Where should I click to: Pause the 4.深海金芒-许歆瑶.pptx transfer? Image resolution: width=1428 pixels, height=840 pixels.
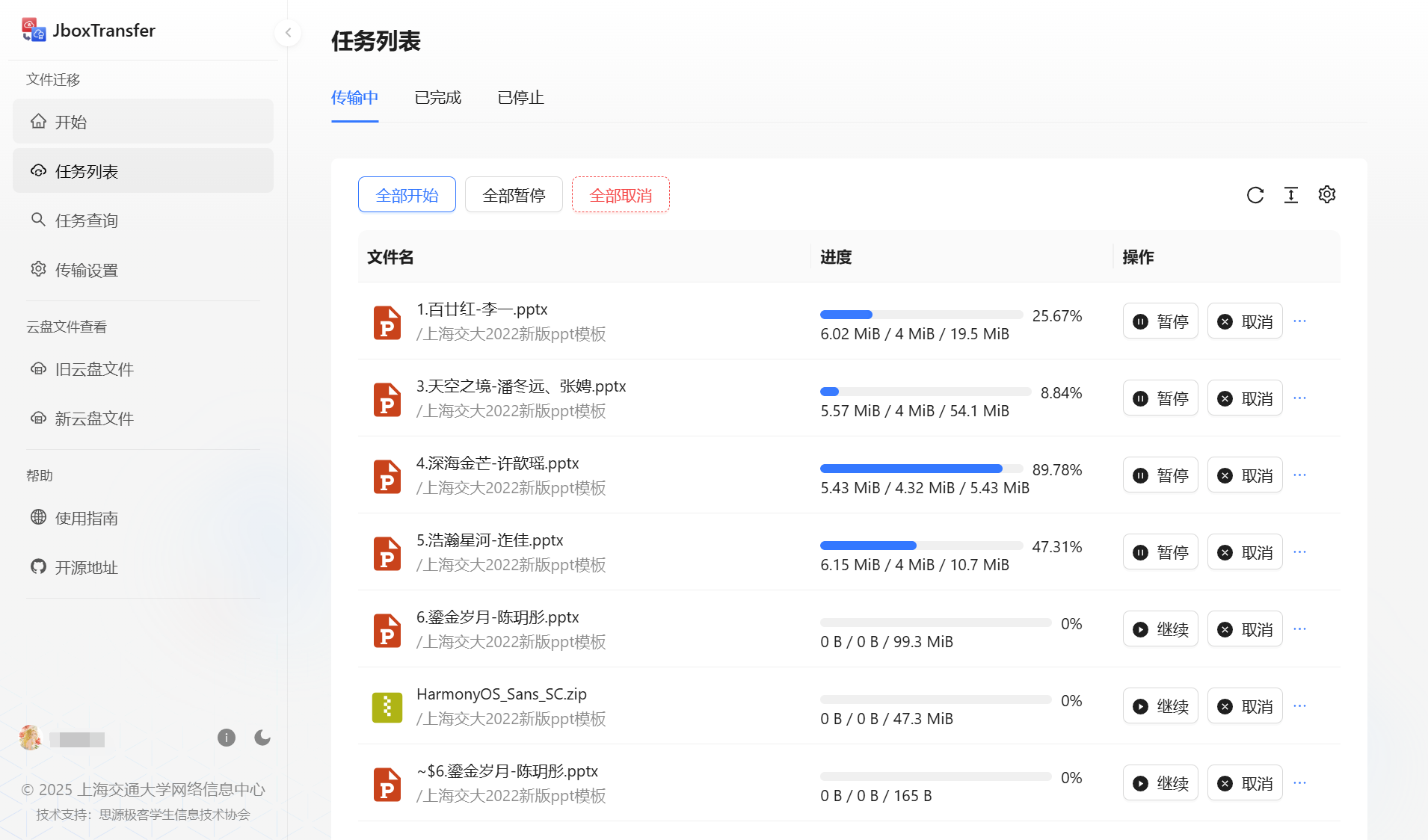[x=1160, y=475]
